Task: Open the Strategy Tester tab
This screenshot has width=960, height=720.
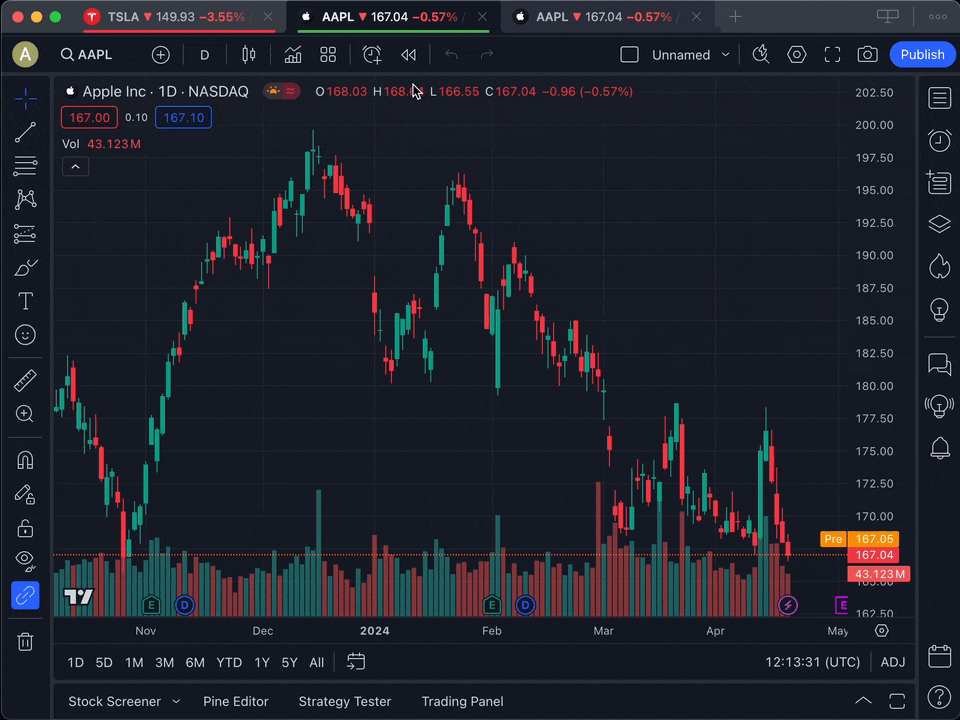Action: pyautogui.click(x=345, y=702)
